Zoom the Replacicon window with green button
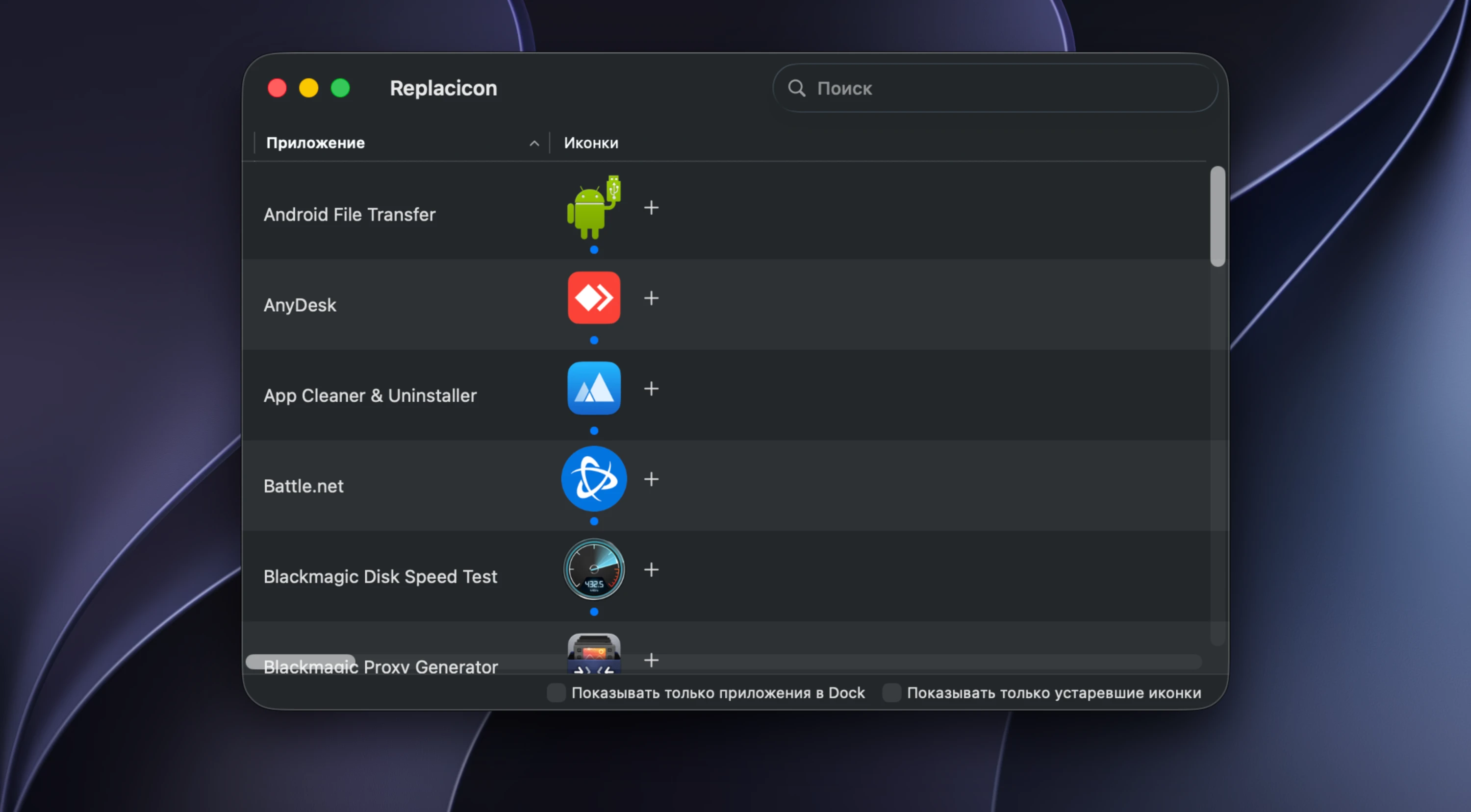 pyautogui.click(x=340, y=88)
